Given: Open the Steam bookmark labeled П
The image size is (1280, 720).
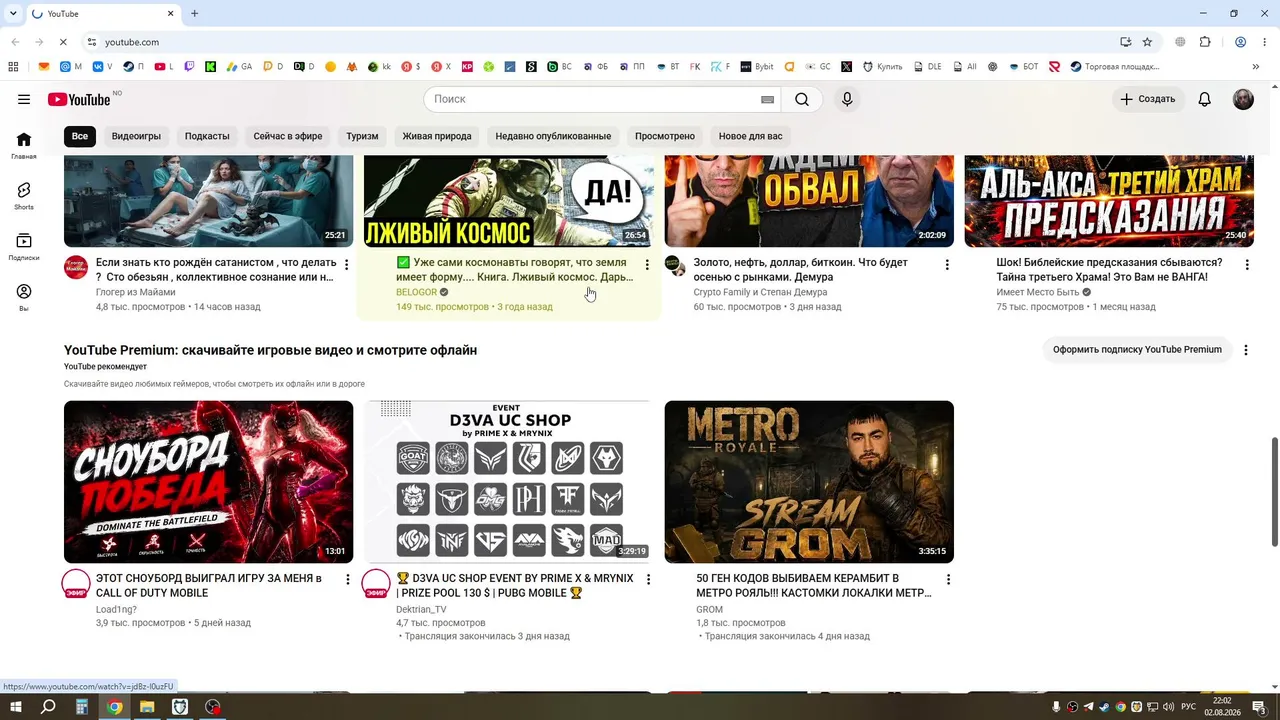Looking at the screenshot, I should (x=134, y=67).
